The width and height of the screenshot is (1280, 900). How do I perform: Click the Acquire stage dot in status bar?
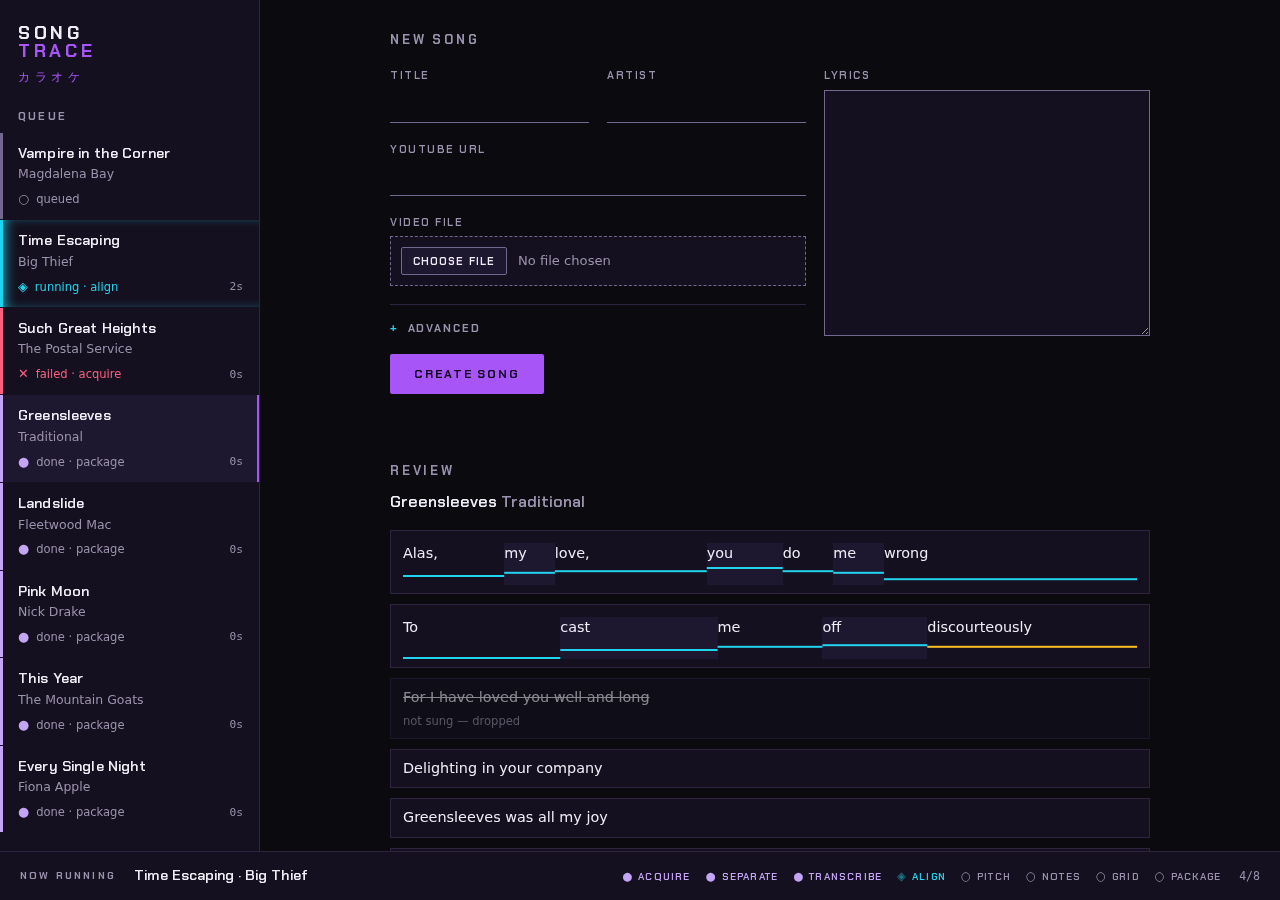coord(628,877)
